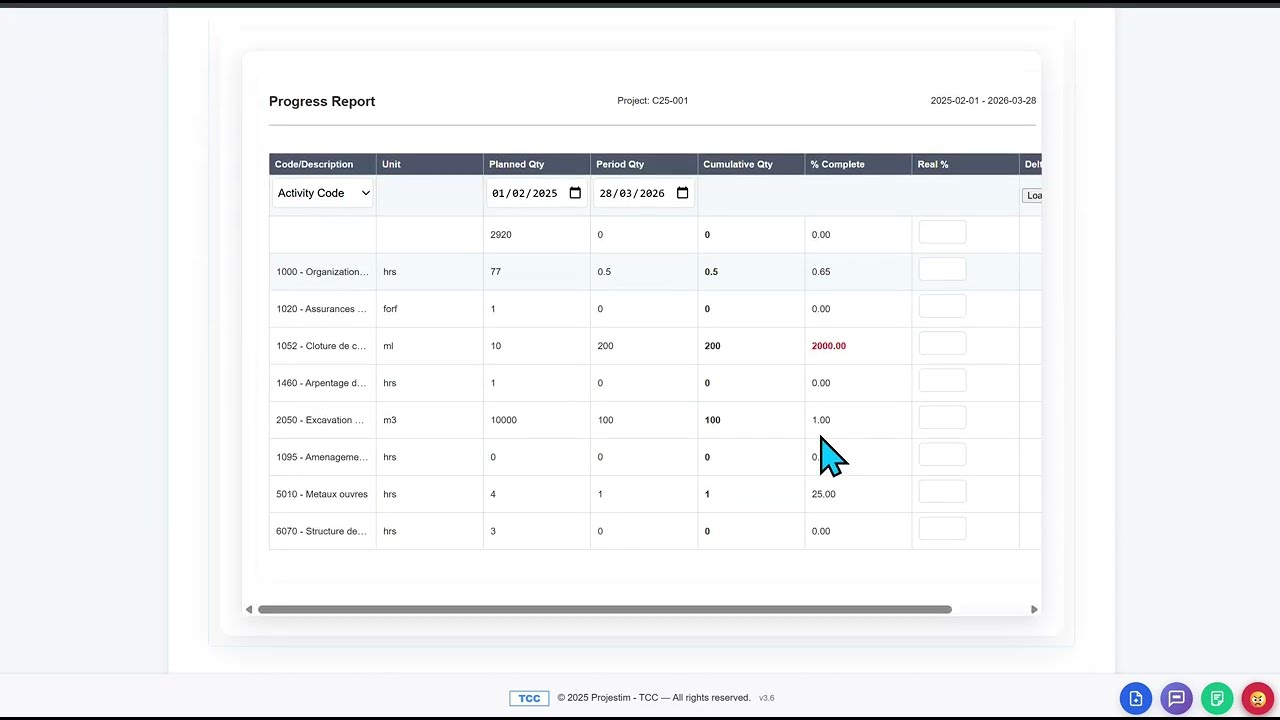Click Real % input in the totals row
This screenshot has height=720, width=1280.
942,232
